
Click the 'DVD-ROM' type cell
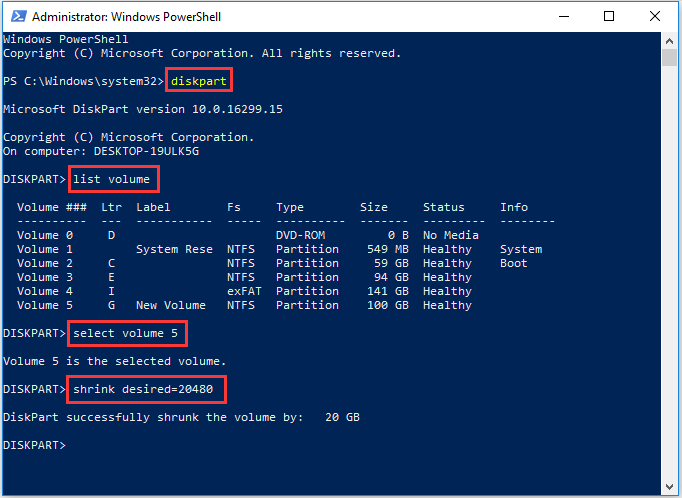tap(301, 235)
